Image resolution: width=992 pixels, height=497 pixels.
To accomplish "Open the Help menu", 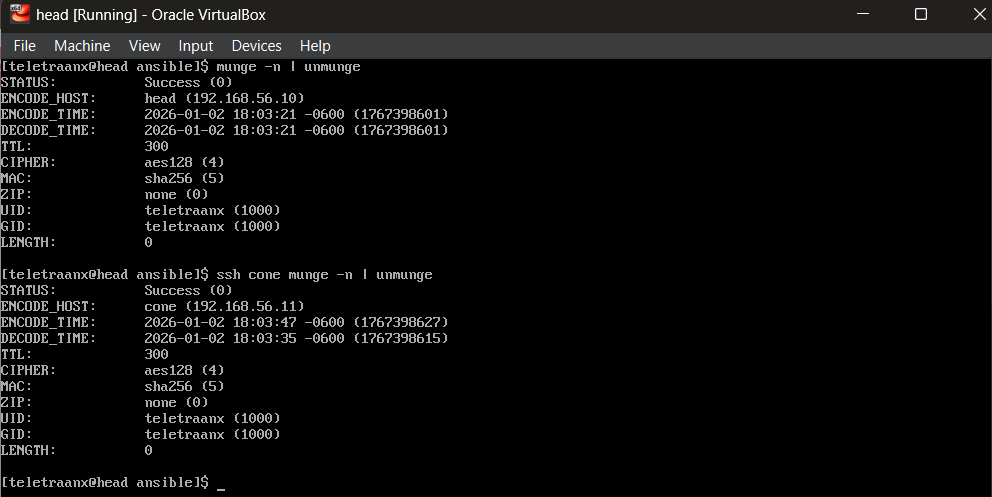I will coord(315,46).
